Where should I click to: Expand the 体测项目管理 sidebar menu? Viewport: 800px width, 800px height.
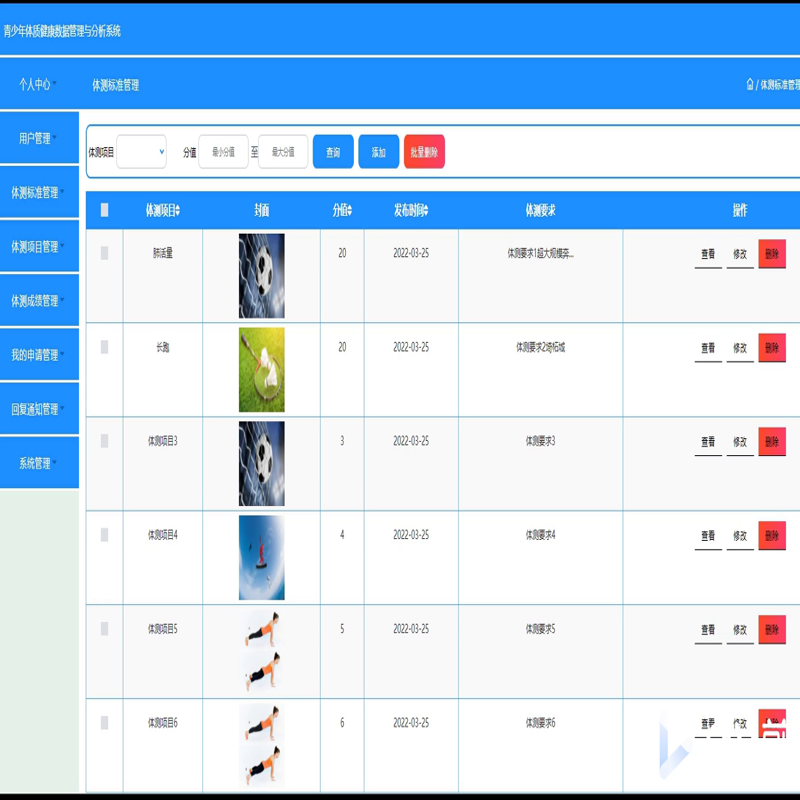[39, 246]
